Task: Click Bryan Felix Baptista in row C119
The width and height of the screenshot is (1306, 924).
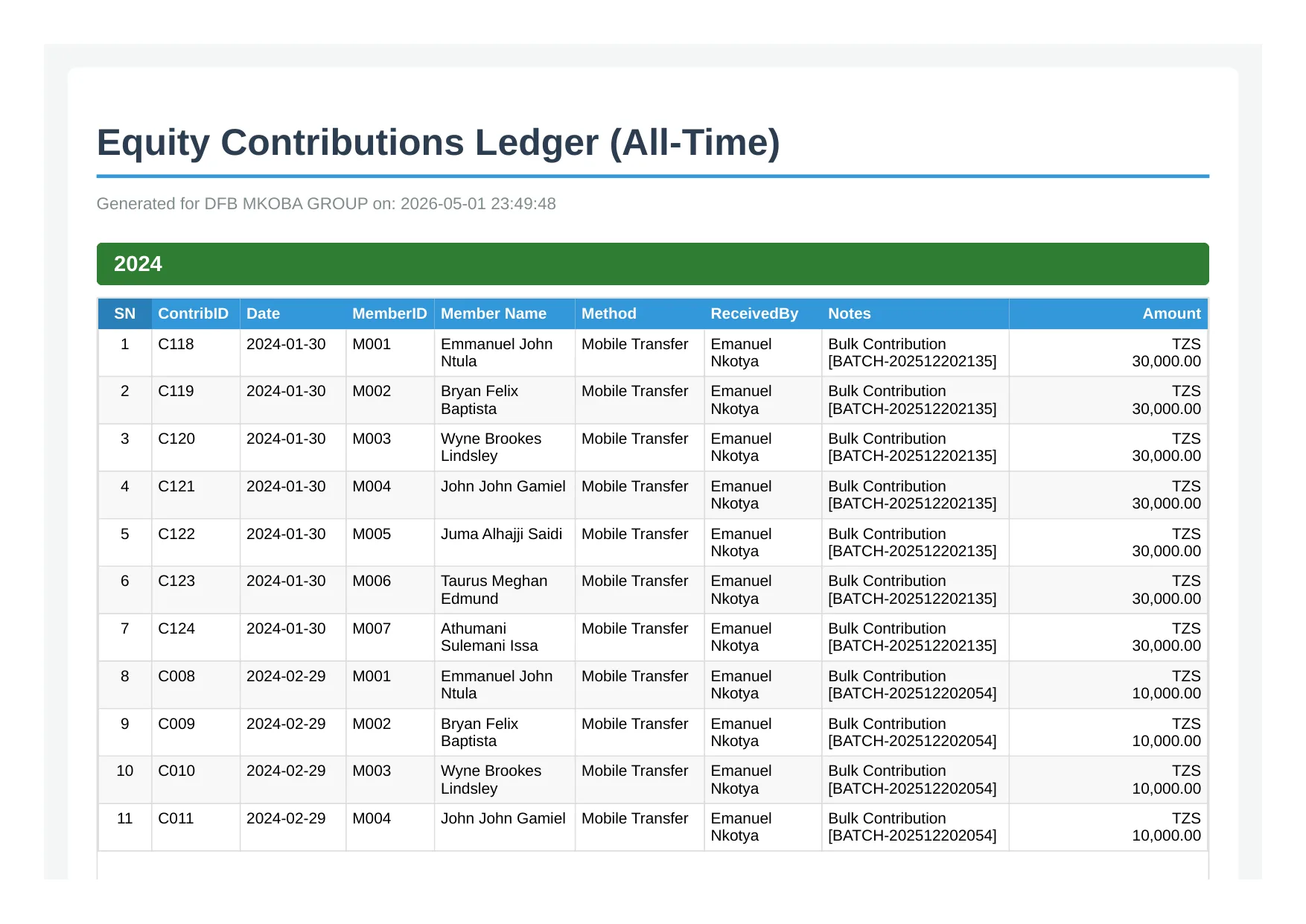Action: click(x=480, y=400)
